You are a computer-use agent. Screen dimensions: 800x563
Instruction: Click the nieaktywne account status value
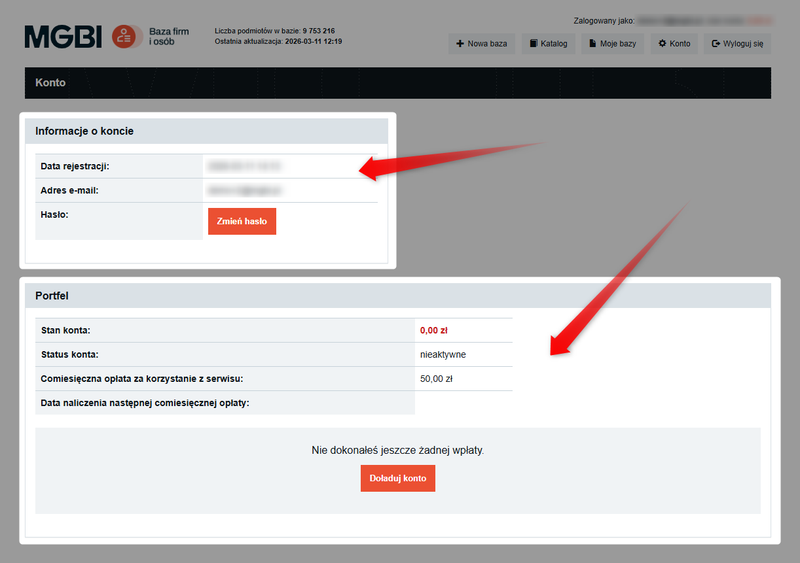click(443, 354)
